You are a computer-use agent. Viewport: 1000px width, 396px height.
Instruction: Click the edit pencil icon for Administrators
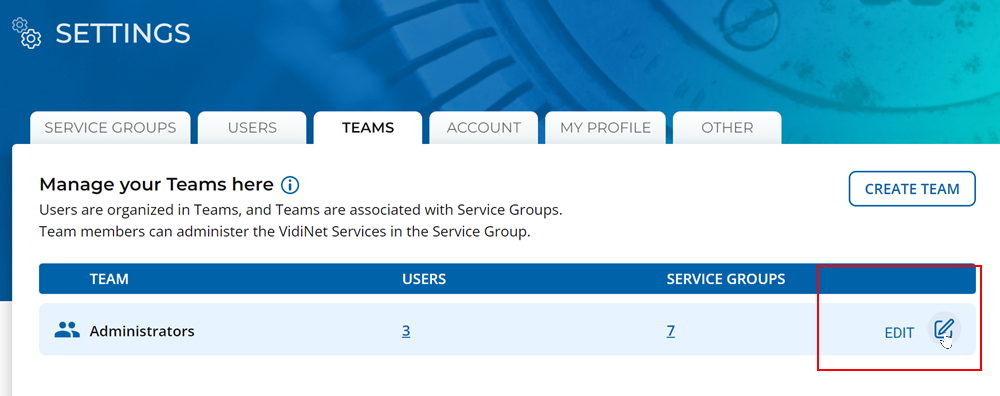[x=943, y=330]
